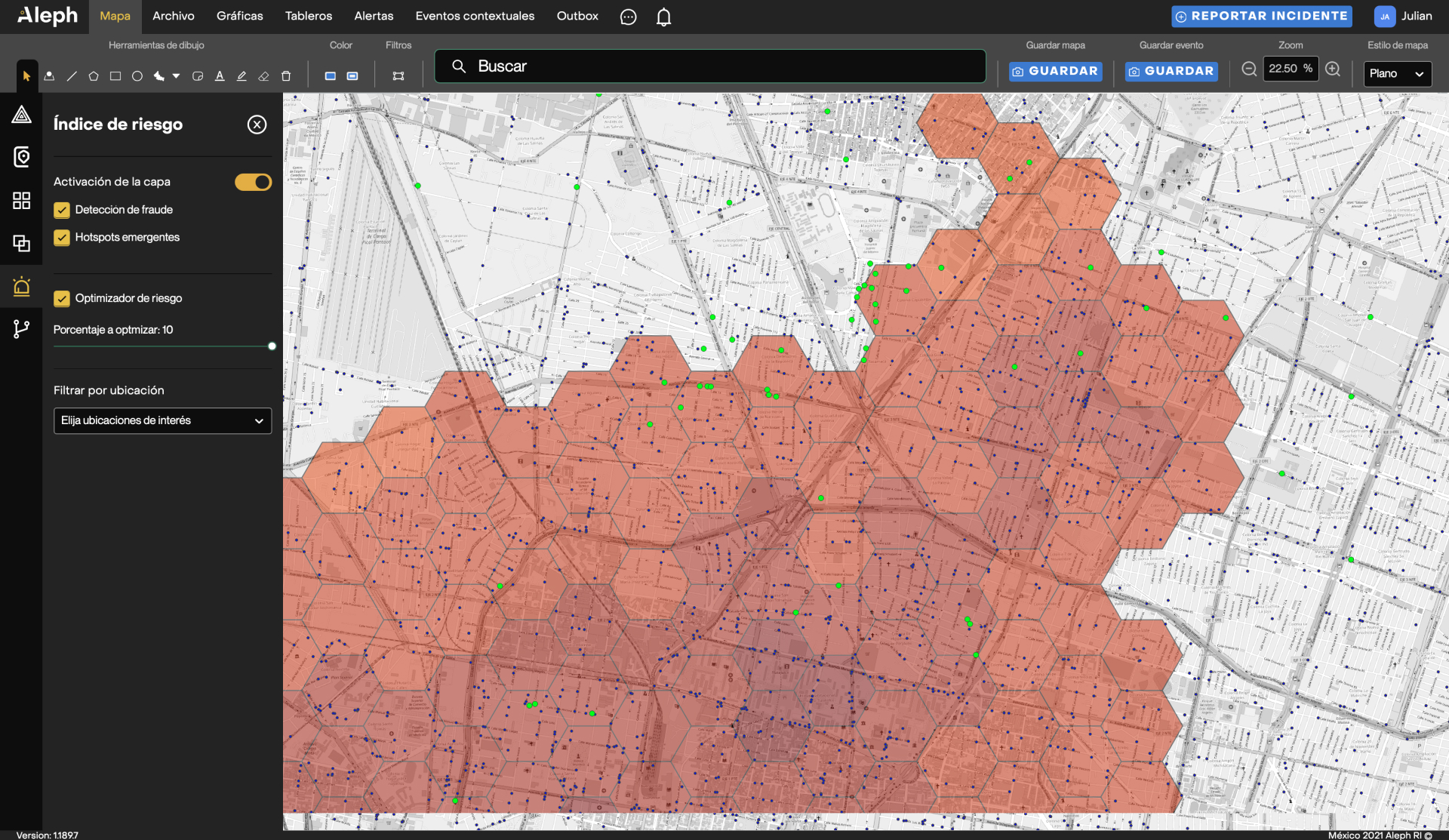Viewport: 1449px width, 840px height.
Task: Click the trash delete tool
Action: pos(286,75)
